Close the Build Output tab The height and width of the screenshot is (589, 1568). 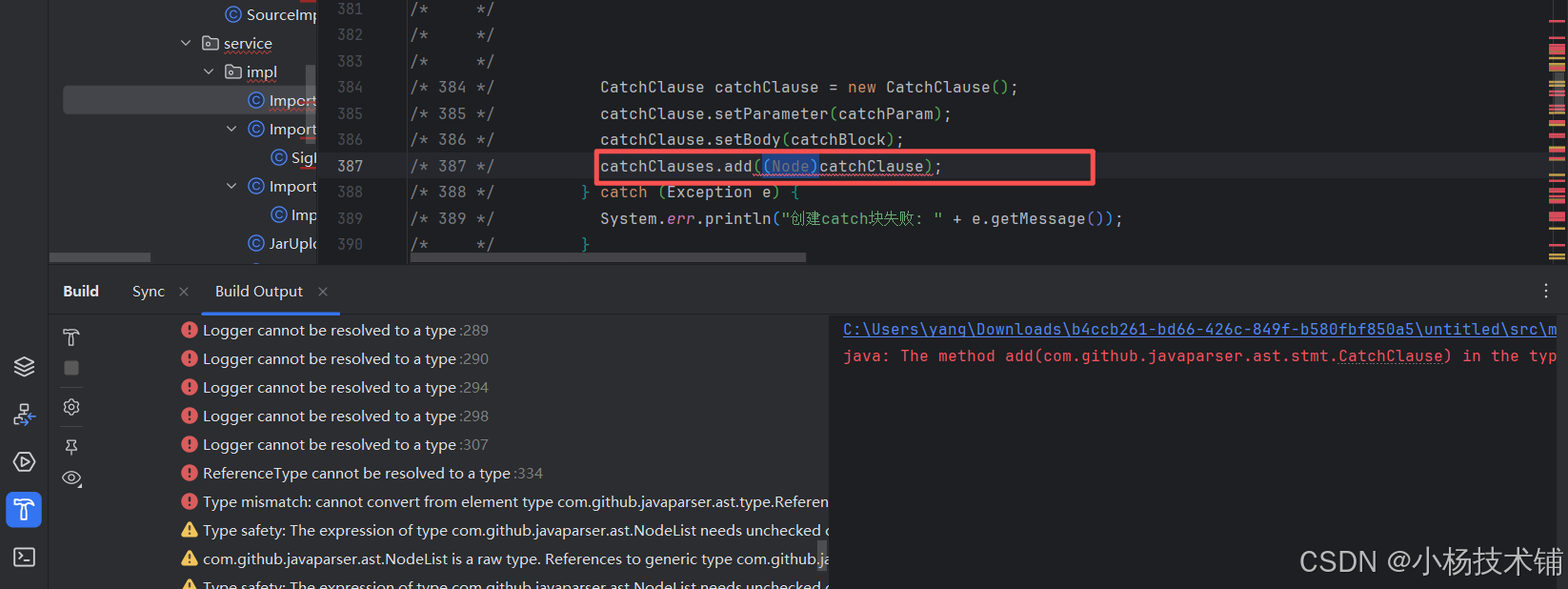(323, 292)
